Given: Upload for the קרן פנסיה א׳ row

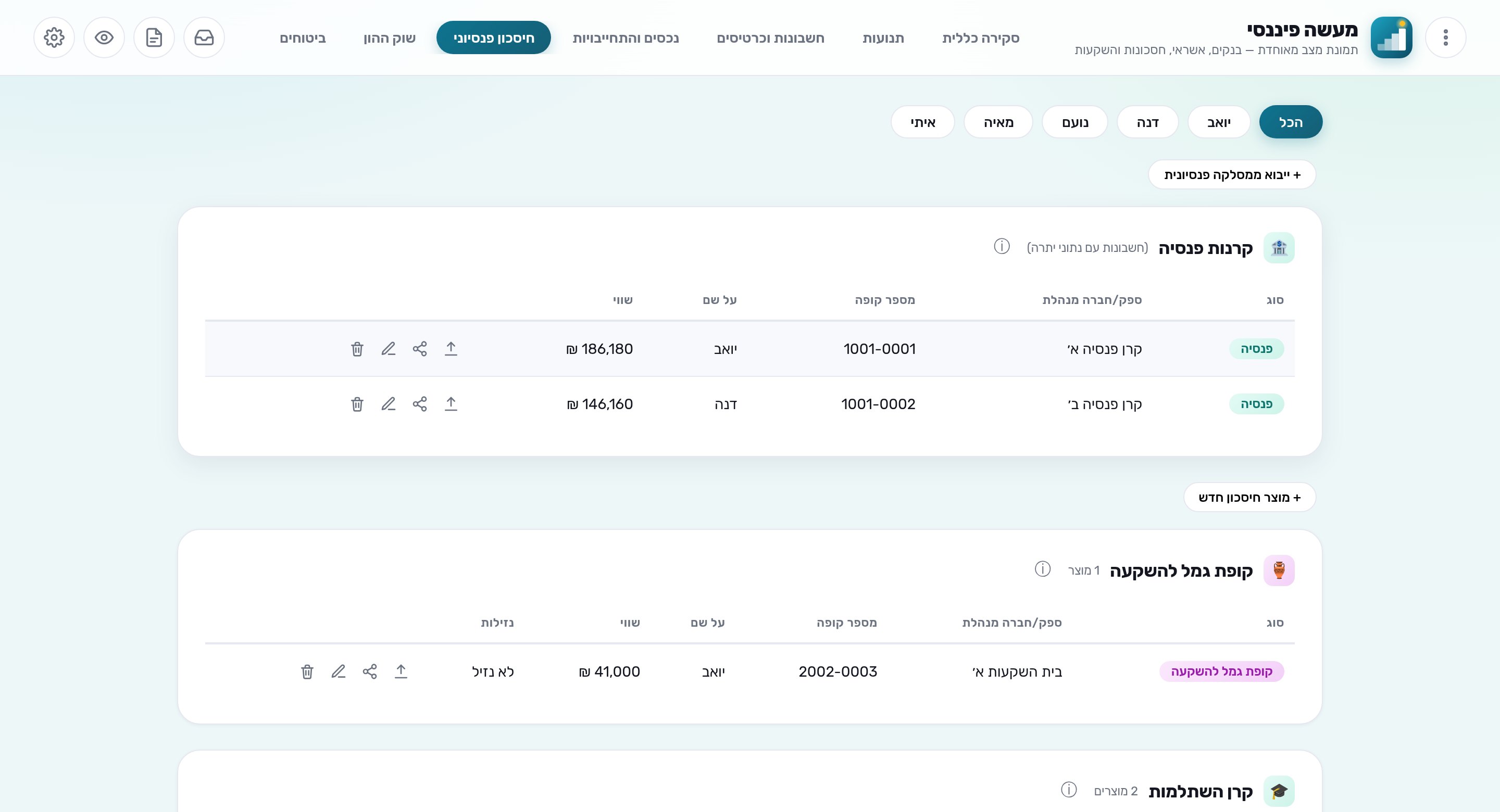Looking at the screenshot, I should point(451,349).
